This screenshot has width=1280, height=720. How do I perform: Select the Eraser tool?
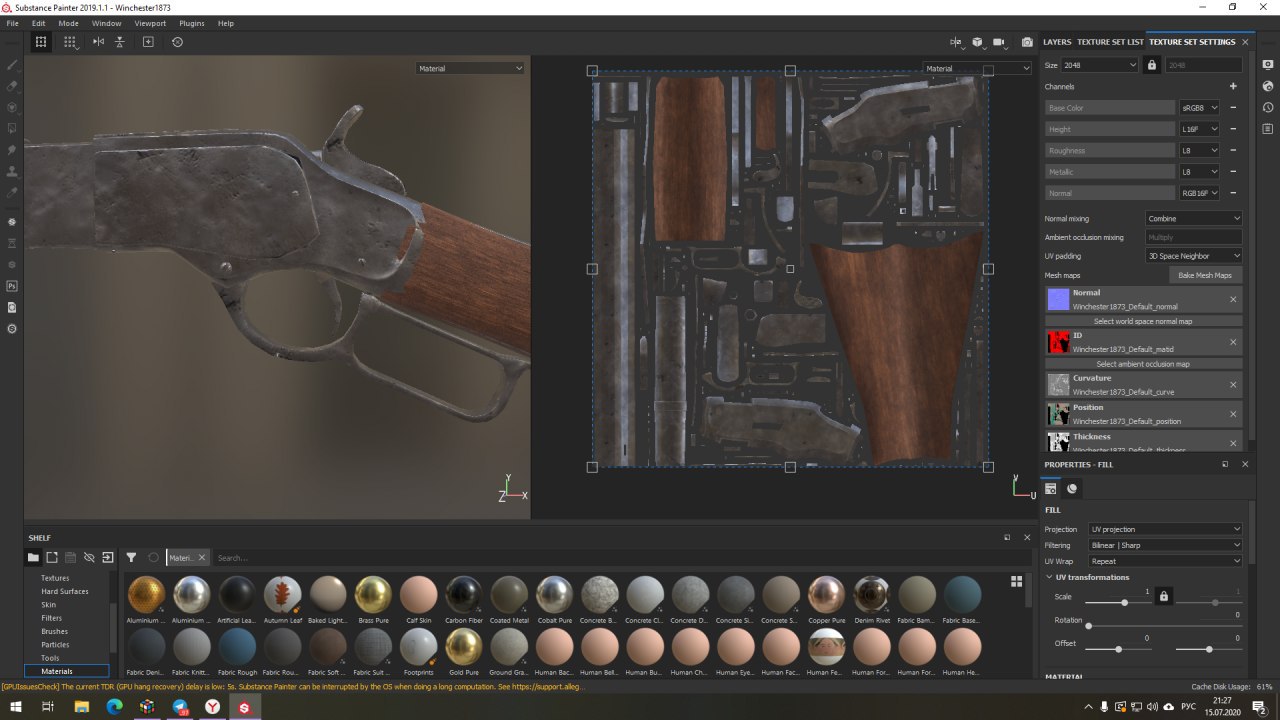(x=13, y=86)
